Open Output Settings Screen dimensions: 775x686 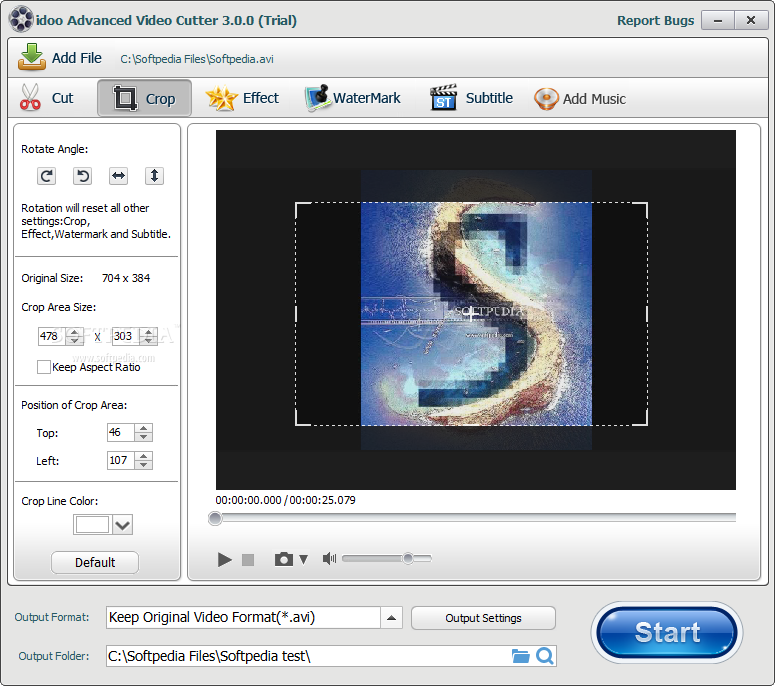[483, 618]
